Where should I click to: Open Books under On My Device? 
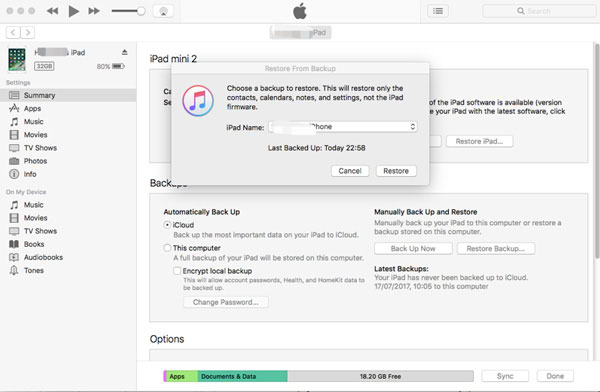[68, 244]
